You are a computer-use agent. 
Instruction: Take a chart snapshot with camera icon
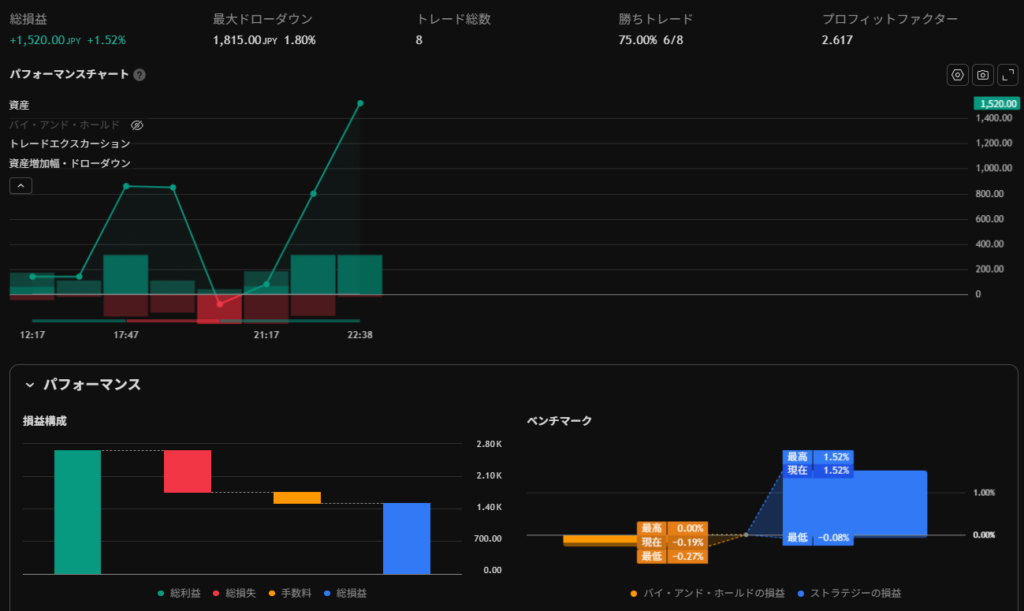[982, 75]
